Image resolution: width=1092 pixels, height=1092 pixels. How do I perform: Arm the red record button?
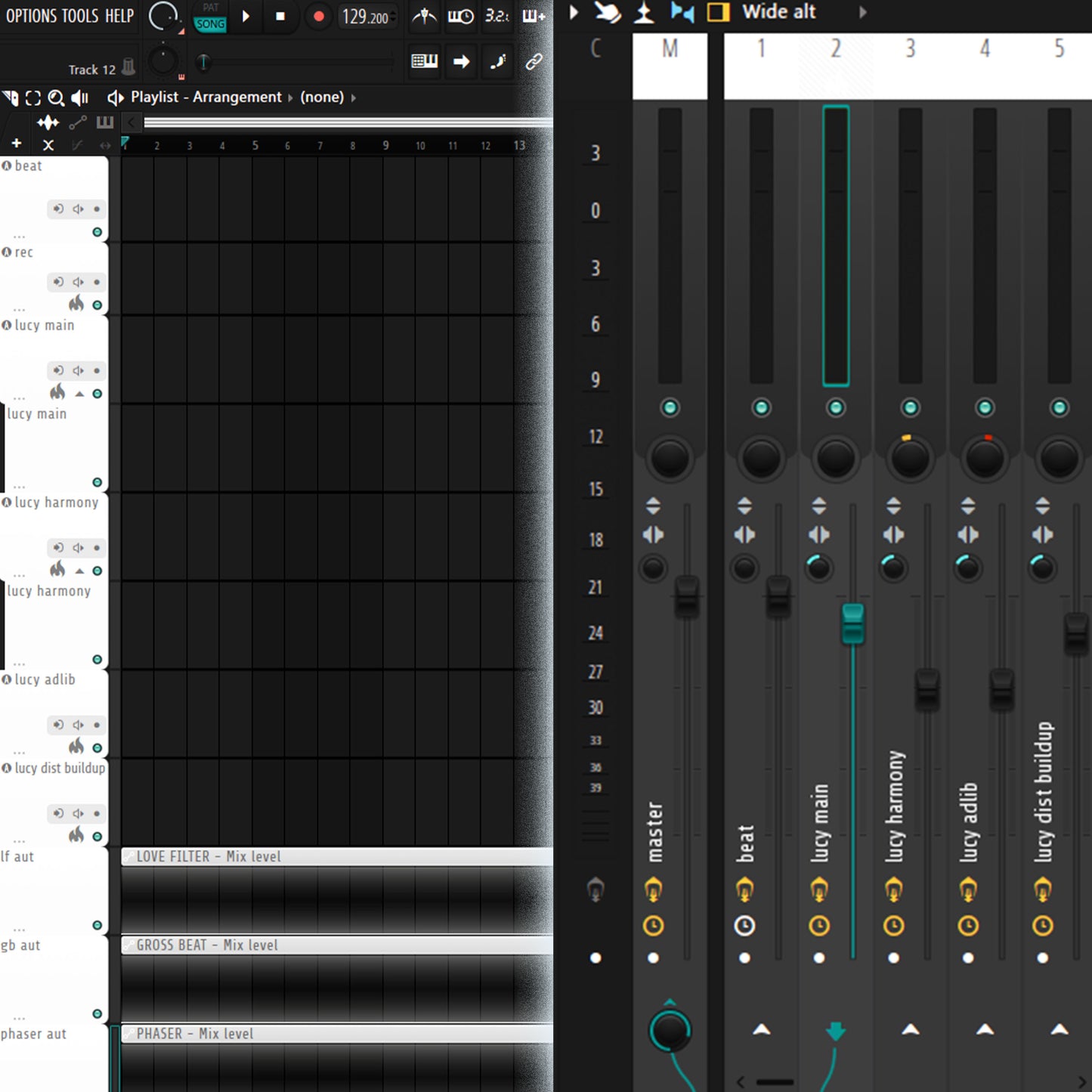[x=318, y=16]
